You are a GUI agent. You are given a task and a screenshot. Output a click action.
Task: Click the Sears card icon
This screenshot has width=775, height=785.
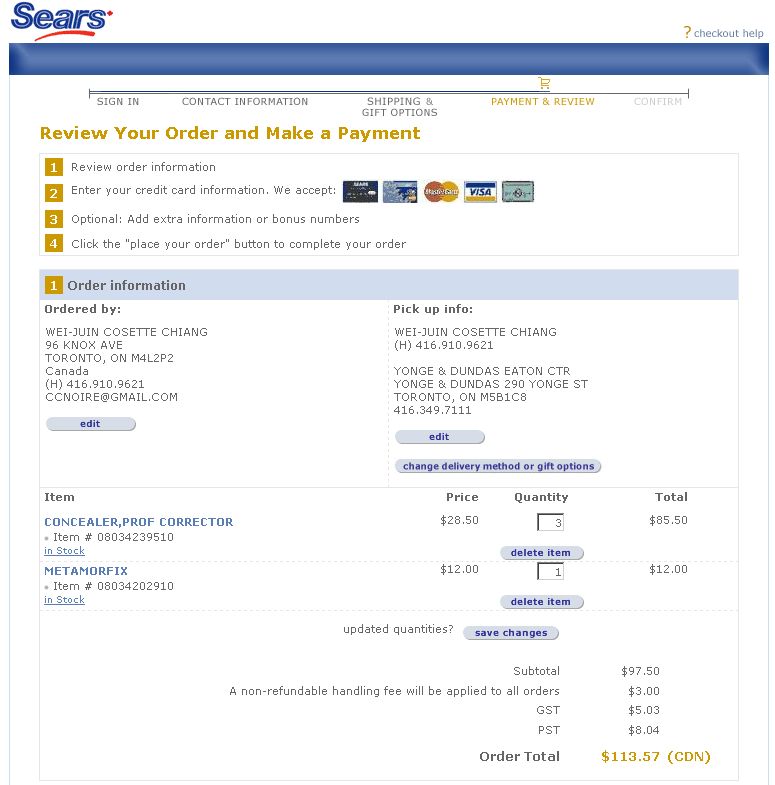(360, 192)
